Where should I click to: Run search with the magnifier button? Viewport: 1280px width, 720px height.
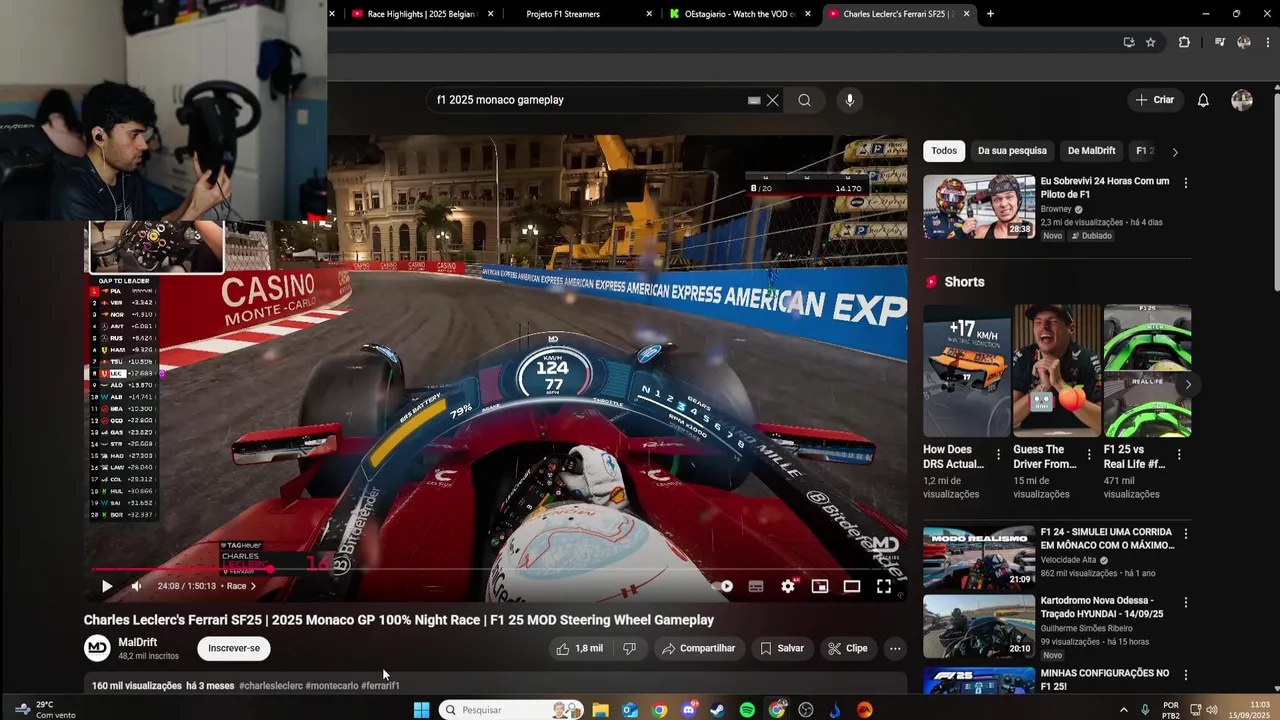coord(804,100)
